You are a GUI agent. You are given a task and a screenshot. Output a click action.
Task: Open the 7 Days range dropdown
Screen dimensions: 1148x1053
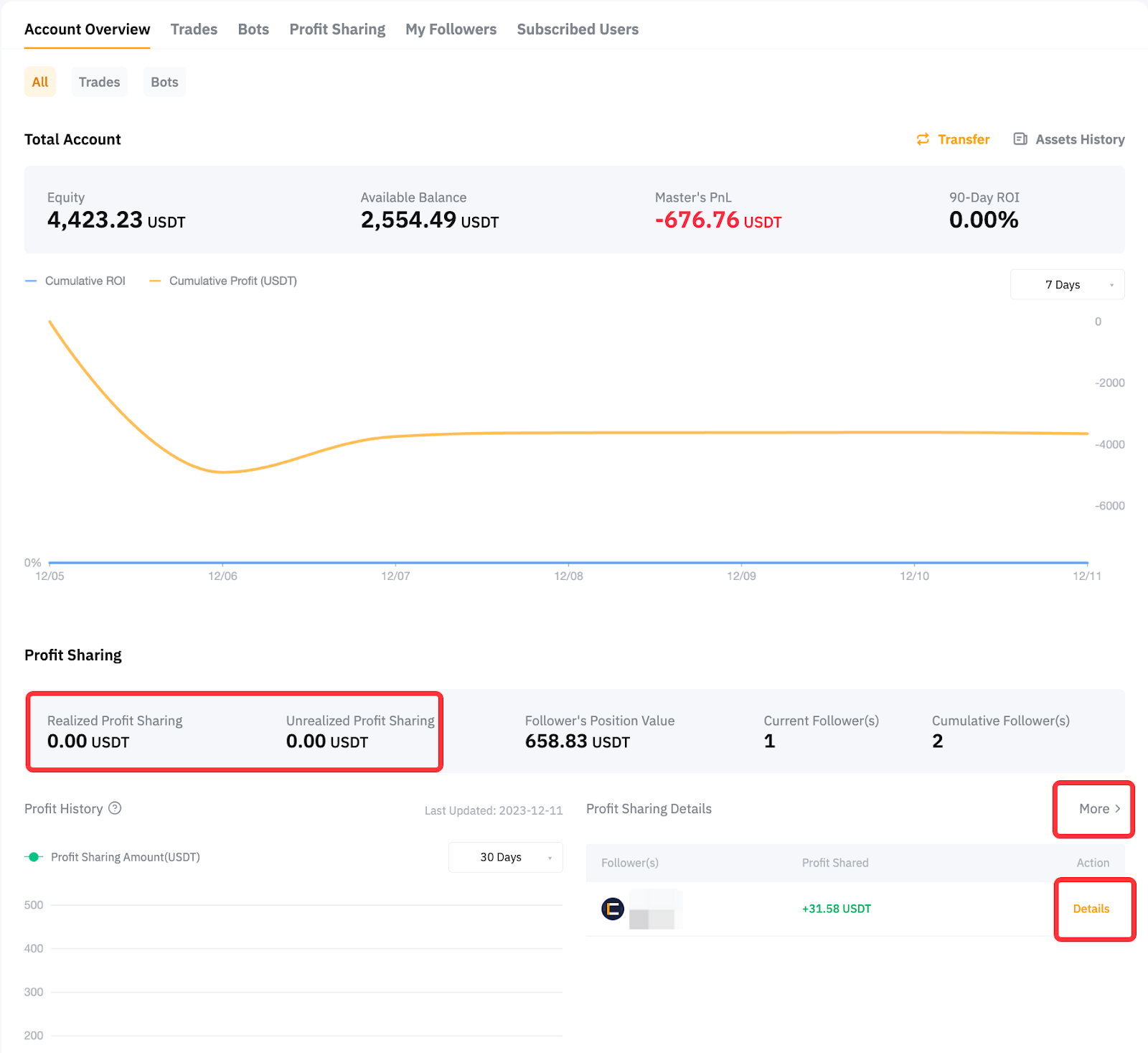(1067, 285)
